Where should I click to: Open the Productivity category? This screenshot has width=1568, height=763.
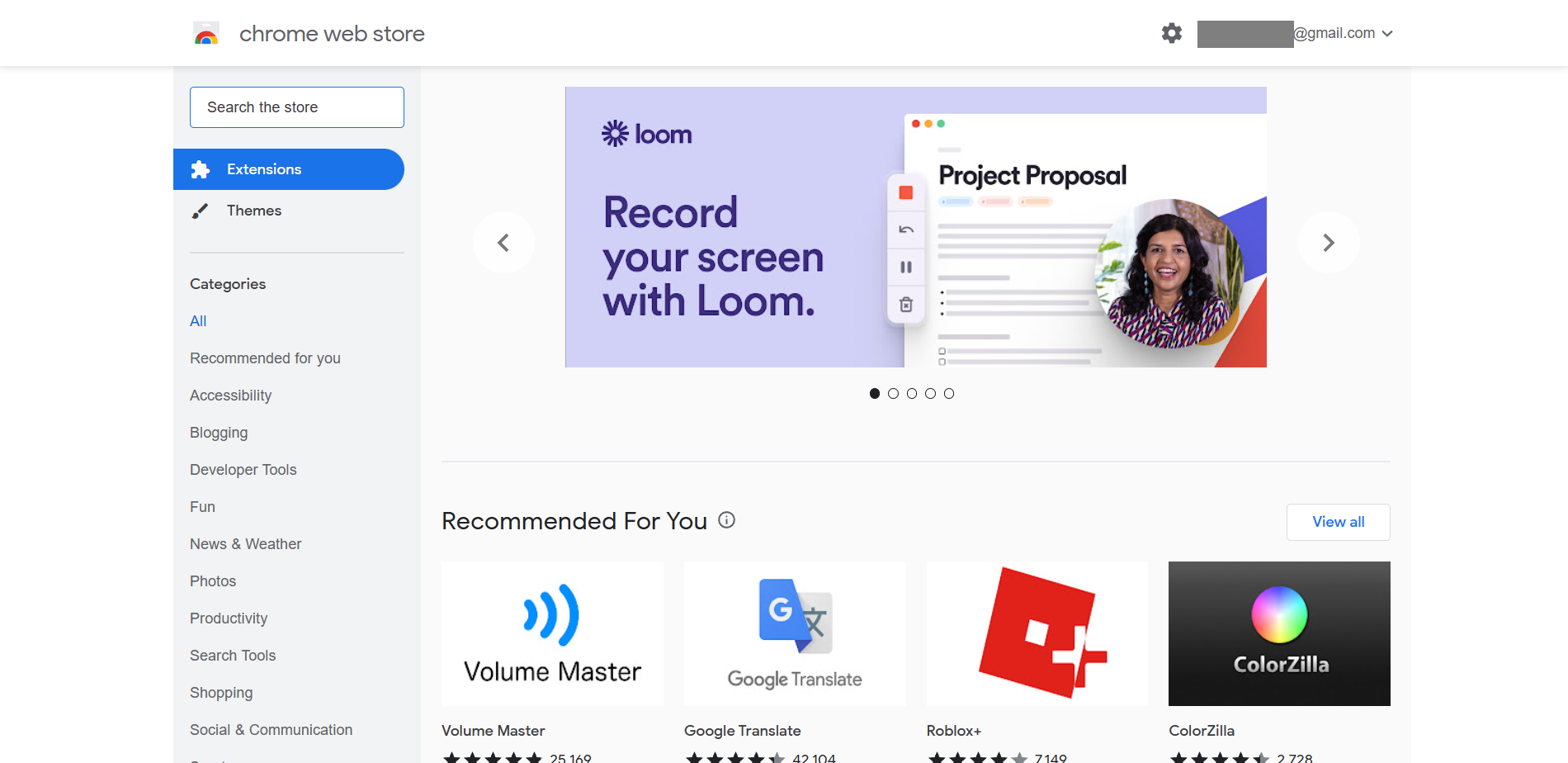point(229,618)
